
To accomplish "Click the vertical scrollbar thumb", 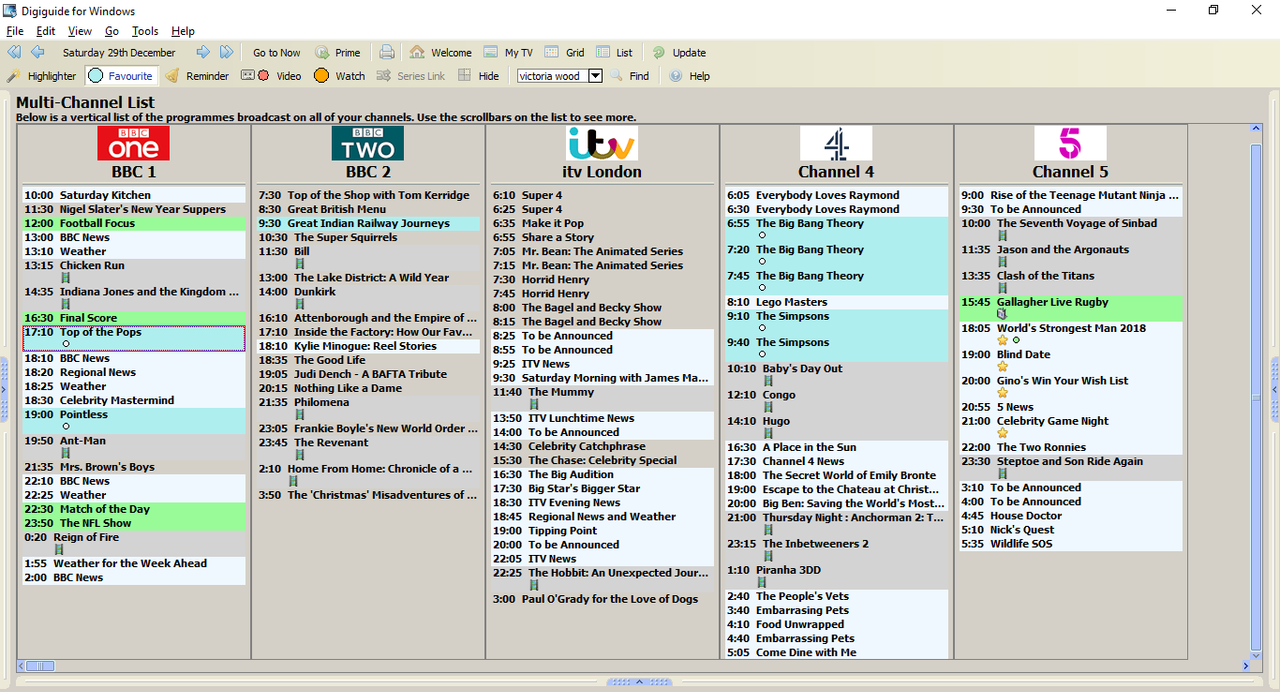I will [x=1256, y=395].
